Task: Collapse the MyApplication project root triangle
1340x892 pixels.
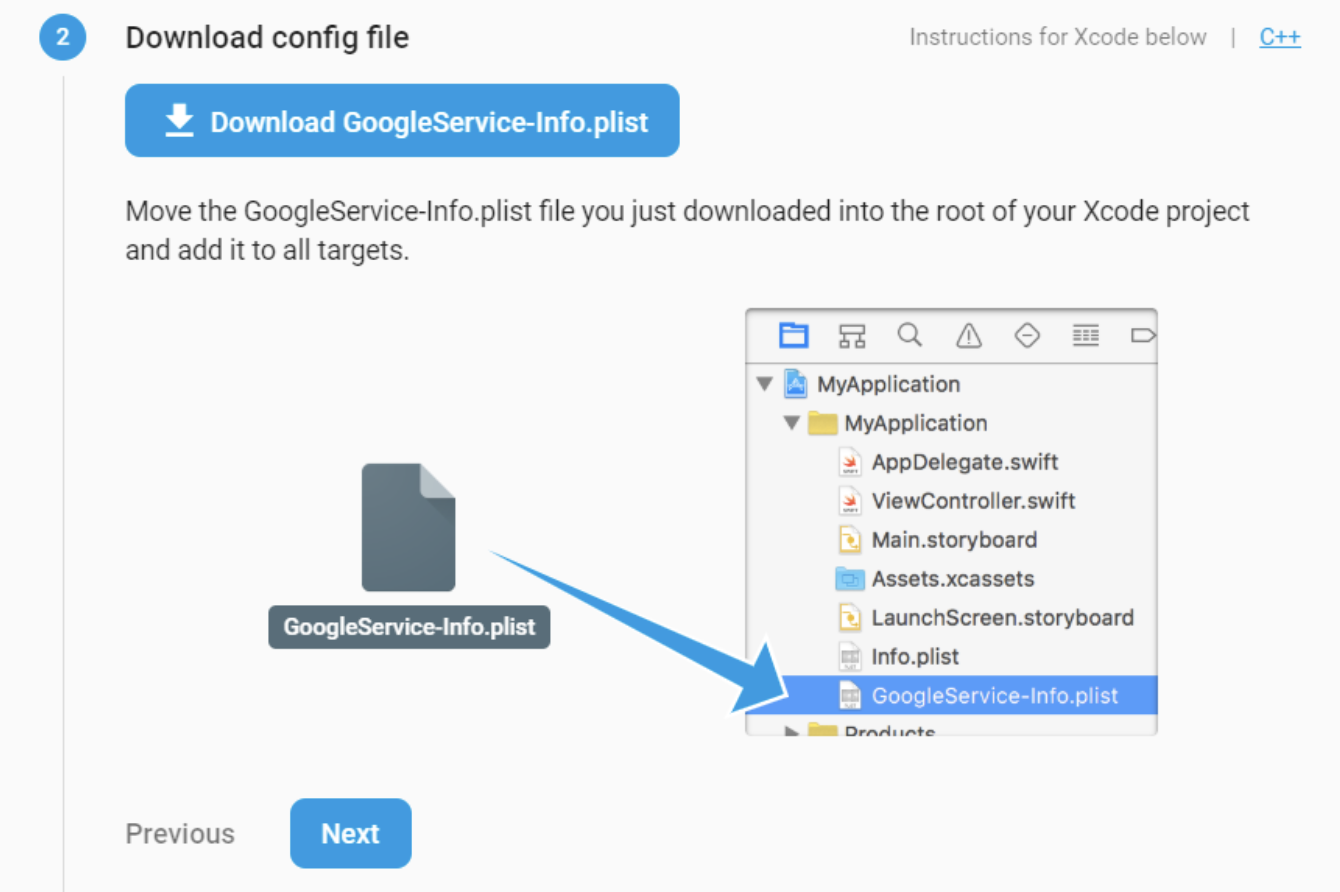Action: click(765, 384)
